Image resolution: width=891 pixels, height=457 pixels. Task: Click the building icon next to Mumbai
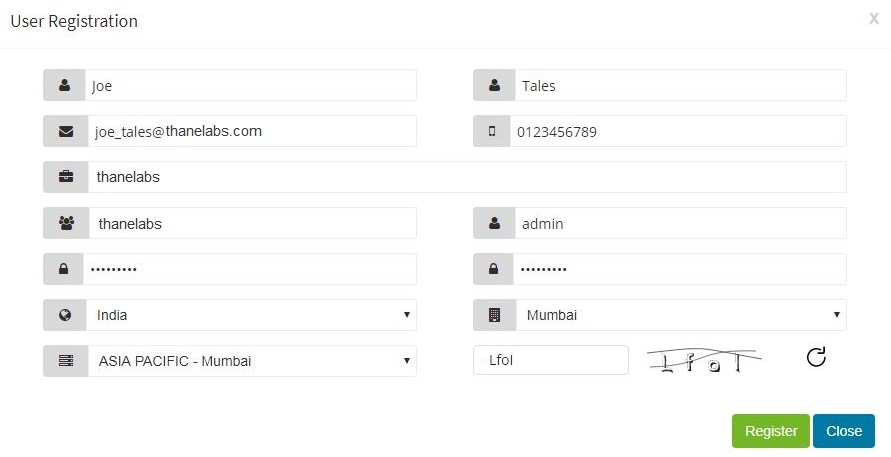[x=494, y=315]
